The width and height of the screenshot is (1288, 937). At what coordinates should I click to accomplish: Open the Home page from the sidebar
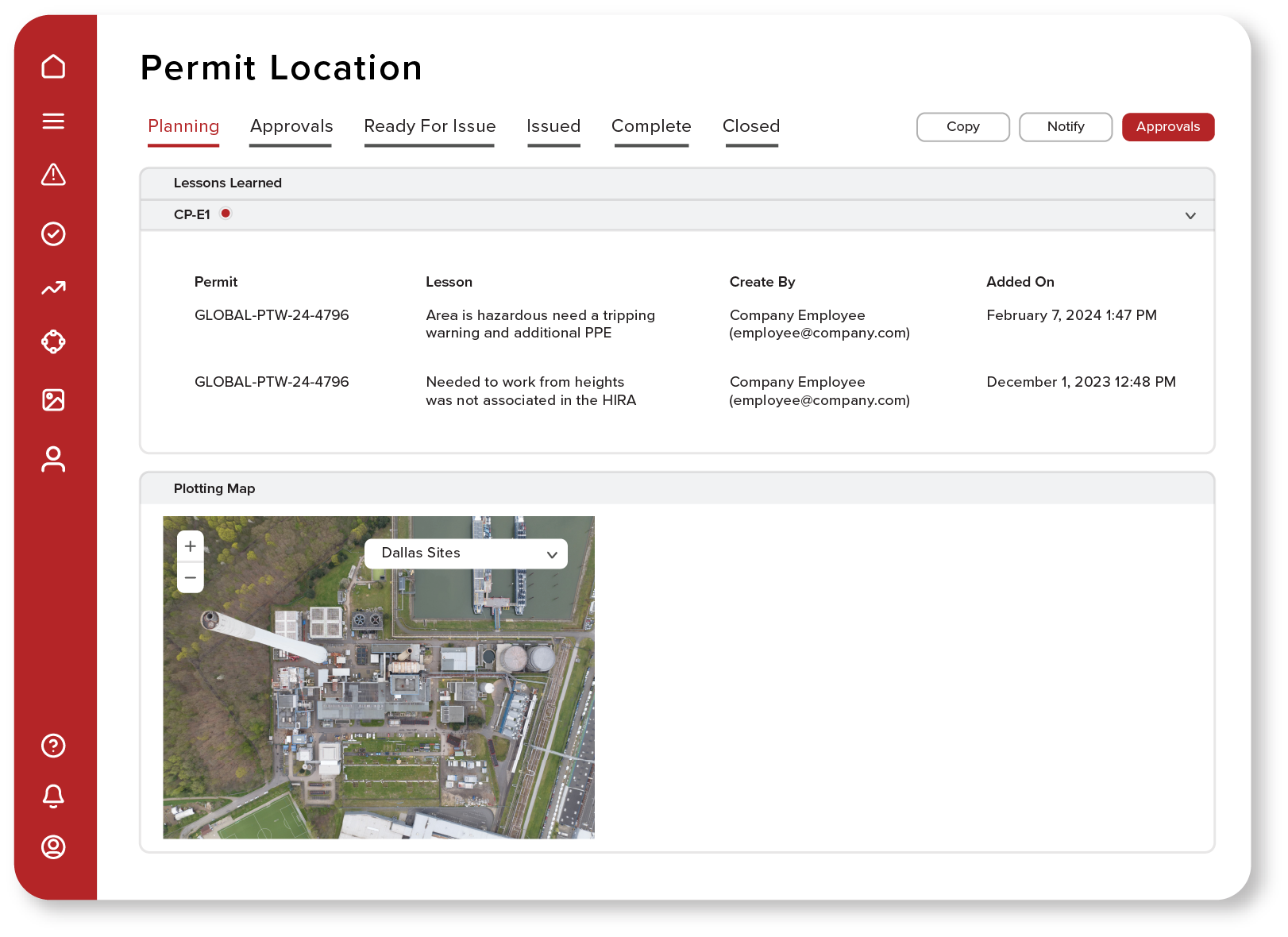[x=53, y=67]
